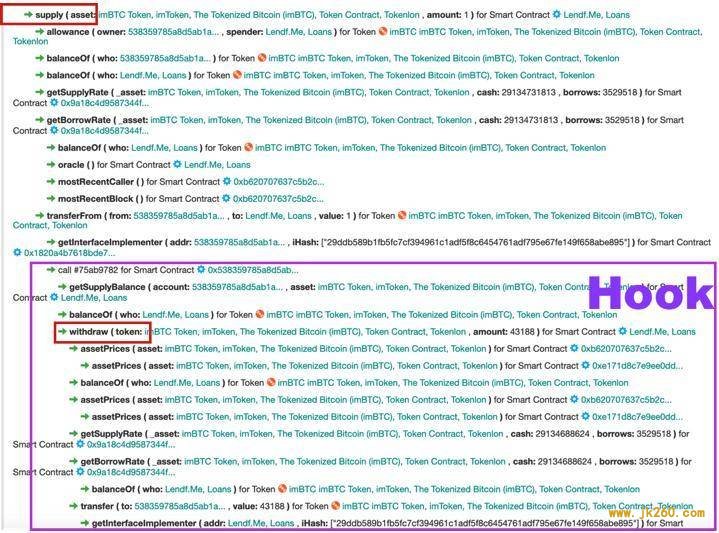This screenshot has height=533, width=719.
Task: Open 0xb620707637c5b2c link in mostRecentCaller row
Action: [278, 182]
